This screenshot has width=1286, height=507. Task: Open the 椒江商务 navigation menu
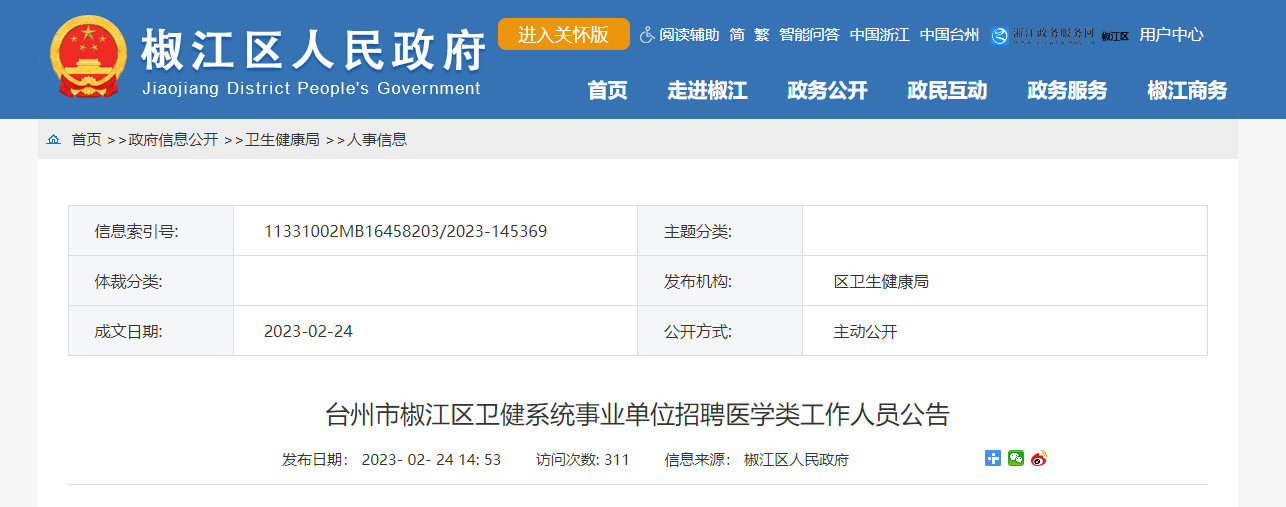point(1187,91)
